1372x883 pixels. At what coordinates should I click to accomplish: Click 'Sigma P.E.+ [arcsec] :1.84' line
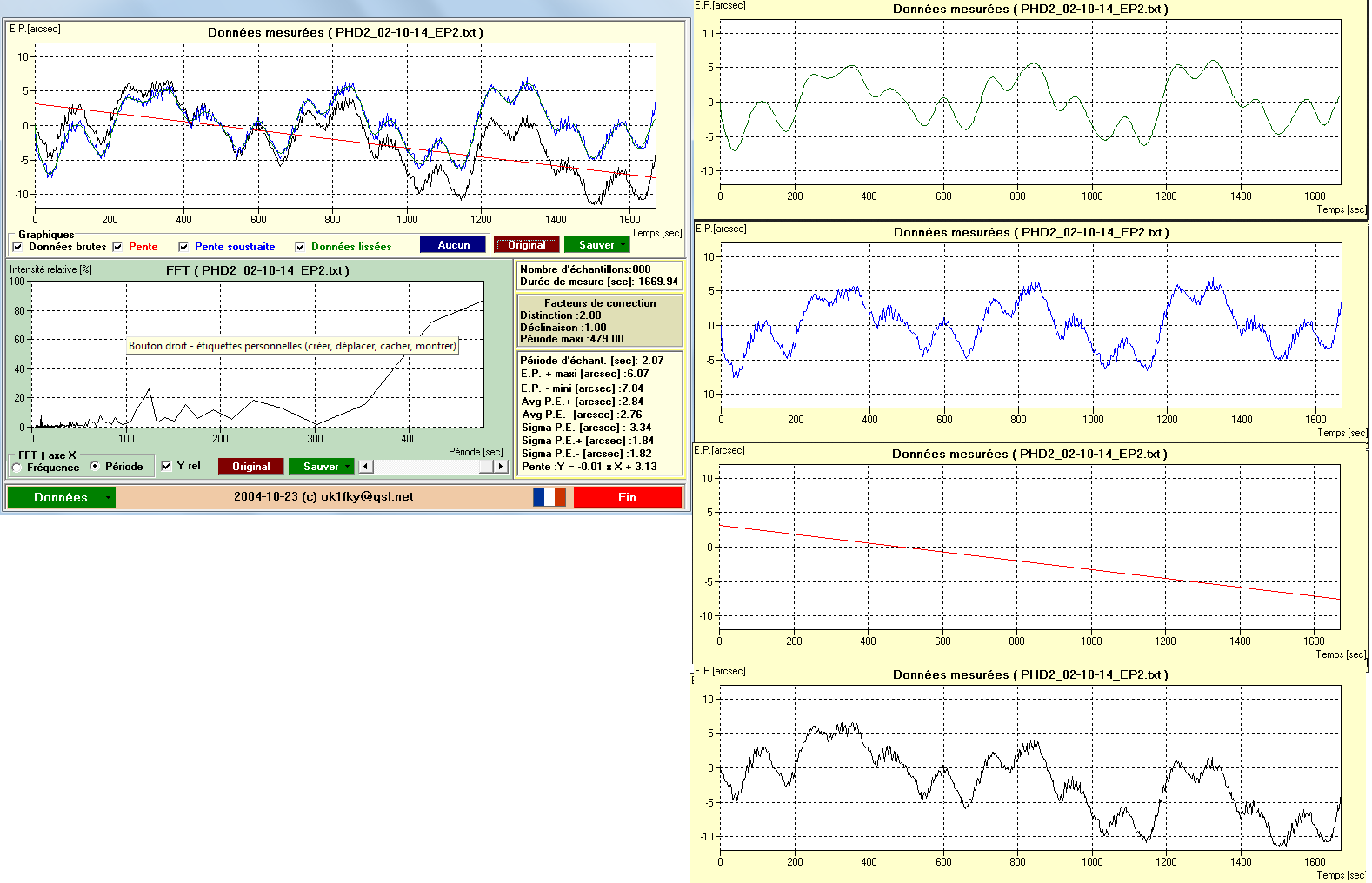click(x=588, y=441)
